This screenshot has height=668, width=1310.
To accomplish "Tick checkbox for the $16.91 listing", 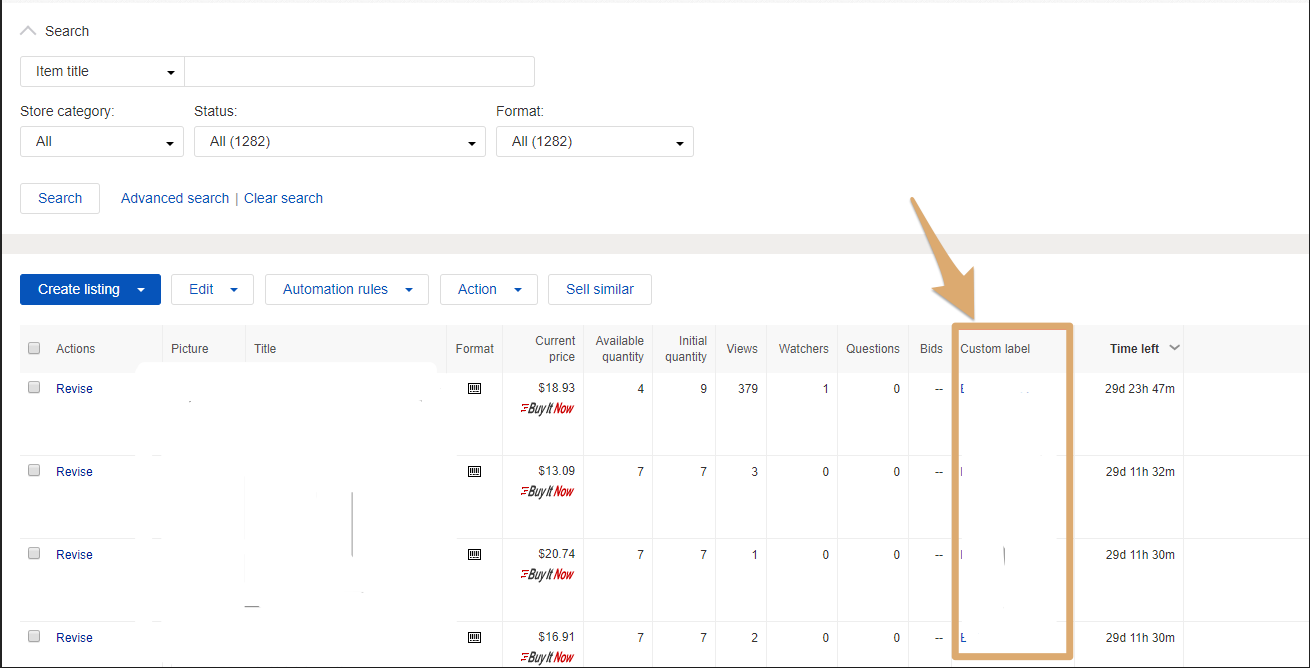I will (34, 636).
